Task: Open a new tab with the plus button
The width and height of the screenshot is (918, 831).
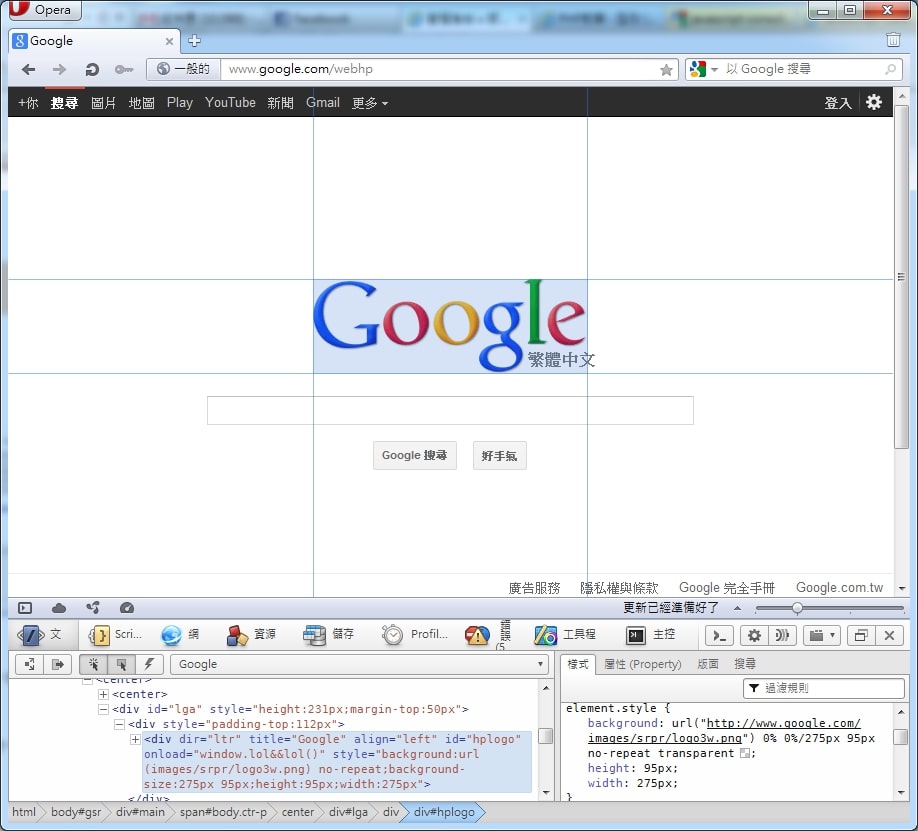Action: pyautogui.click(x=194, y=40)
